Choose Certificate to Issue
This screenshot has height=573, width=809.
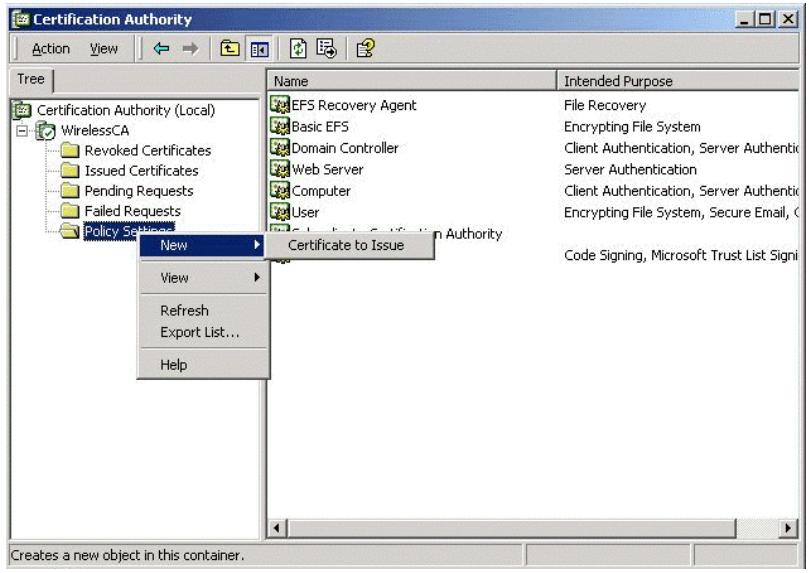tap(349, 245)
